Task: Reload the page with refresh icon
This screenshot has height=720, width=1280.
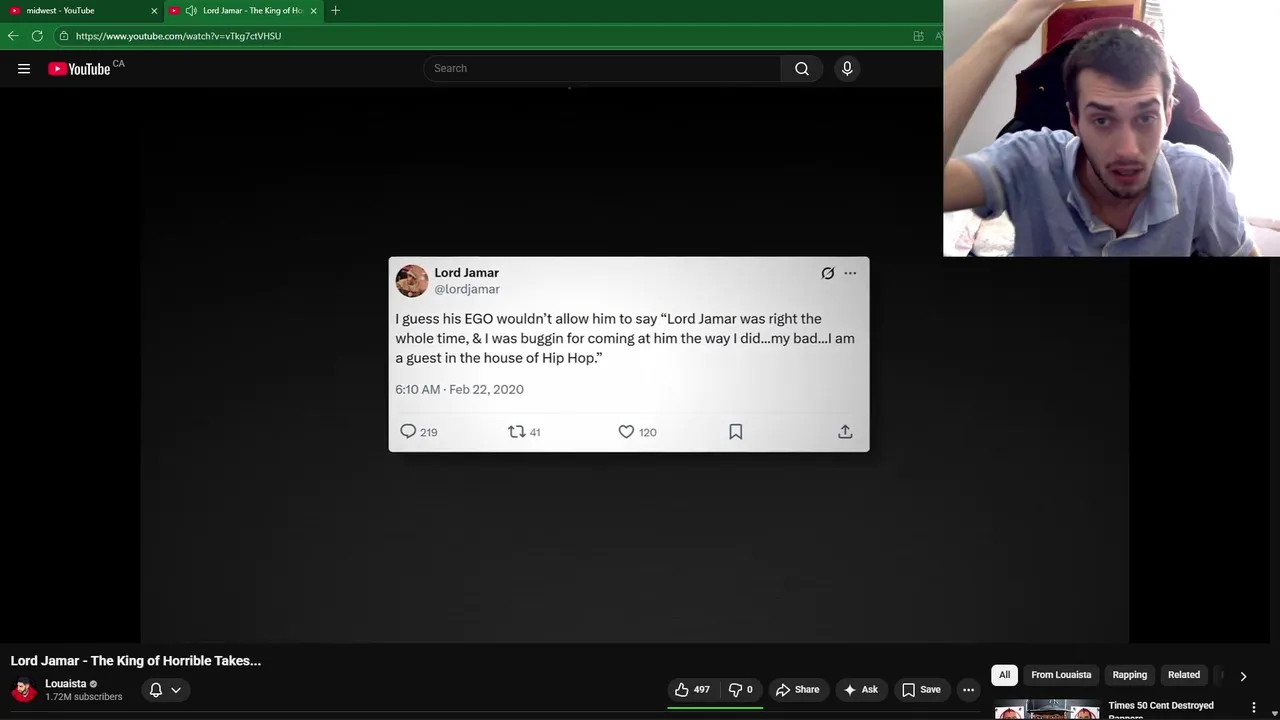Action: pos(37,36)
